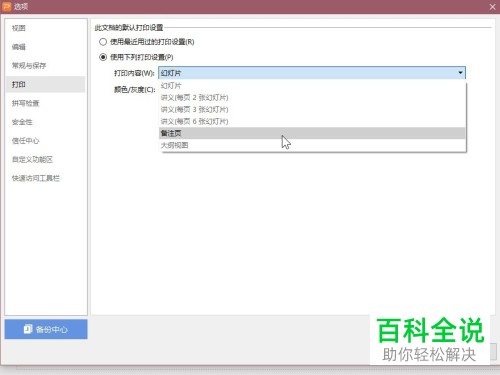Choose 讲义(每页 3 张幻灯片) option
500x375 pixels.
(x=312, y=109)
